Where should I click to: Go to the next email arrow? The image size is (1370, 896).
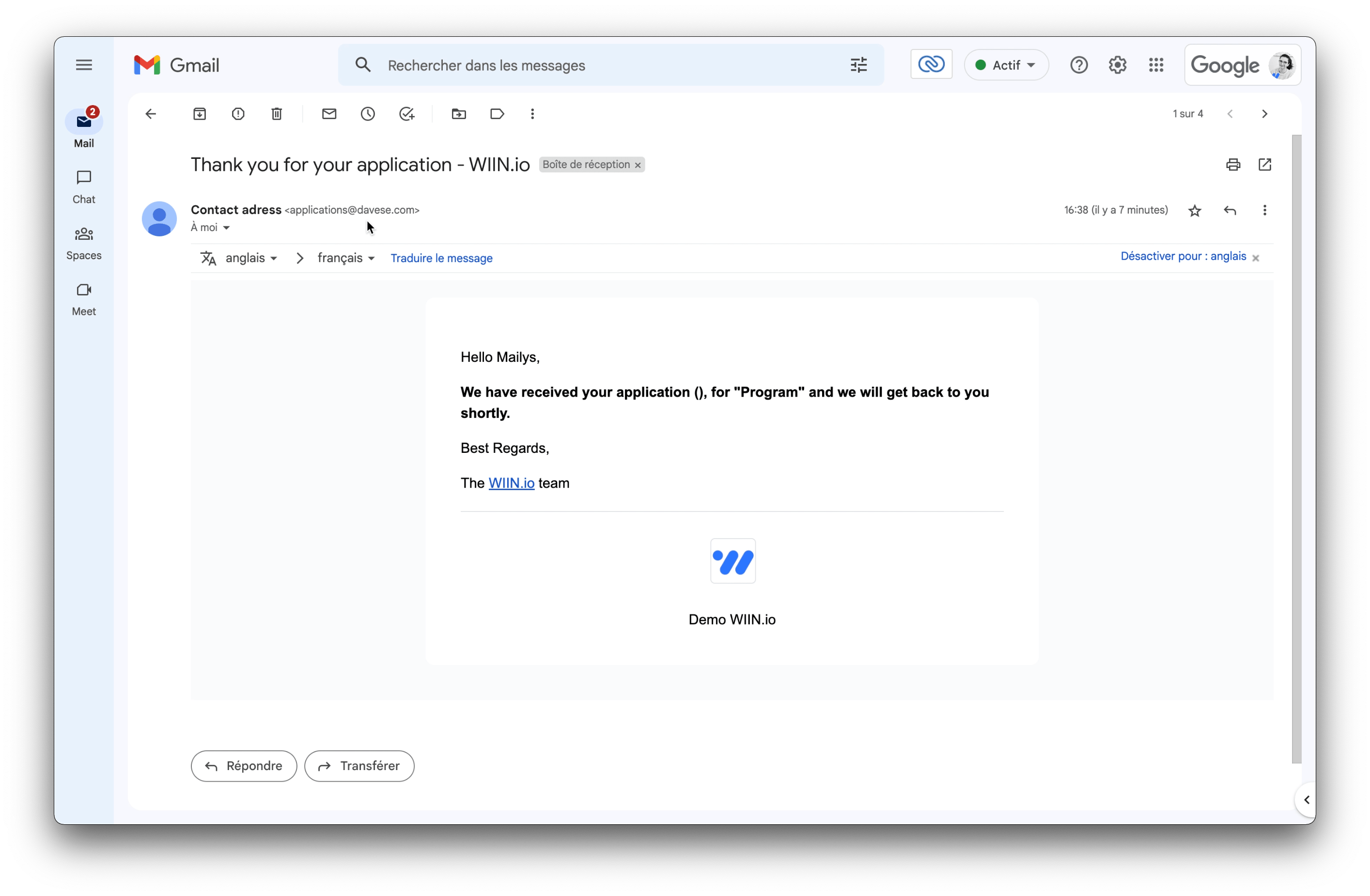click(1264, 114)
